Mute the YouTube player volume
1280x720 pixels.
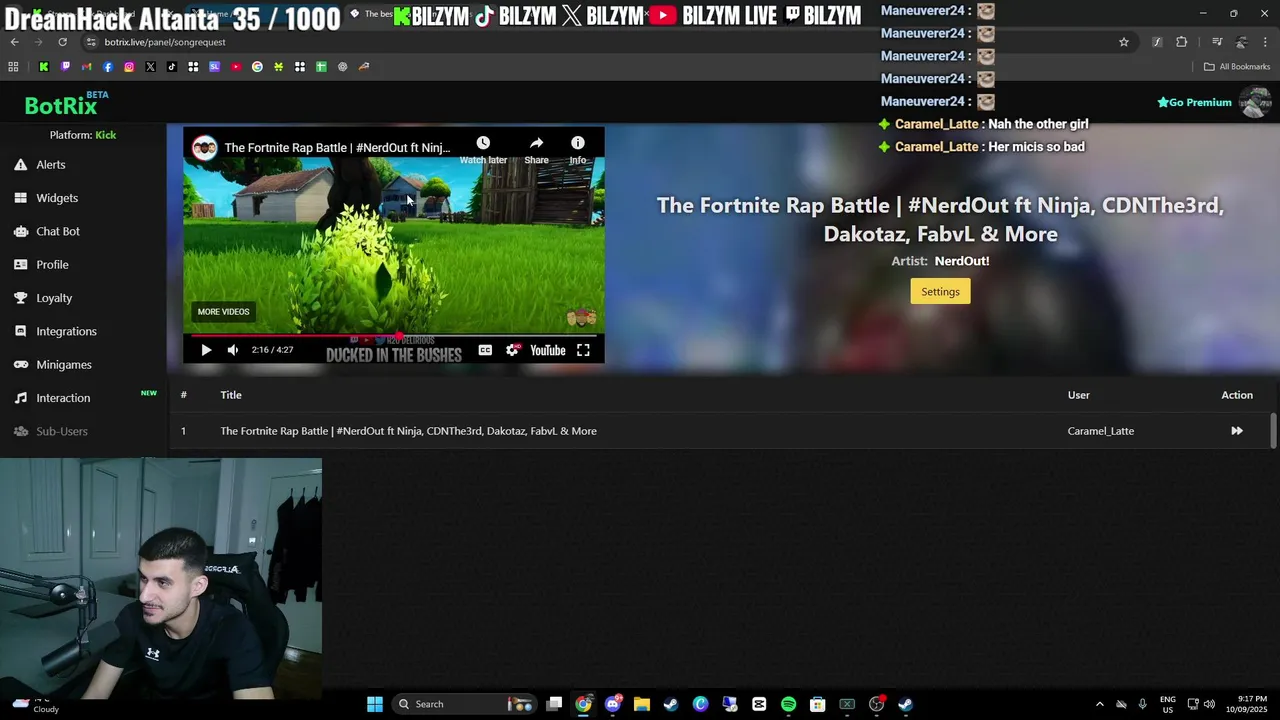233,350
